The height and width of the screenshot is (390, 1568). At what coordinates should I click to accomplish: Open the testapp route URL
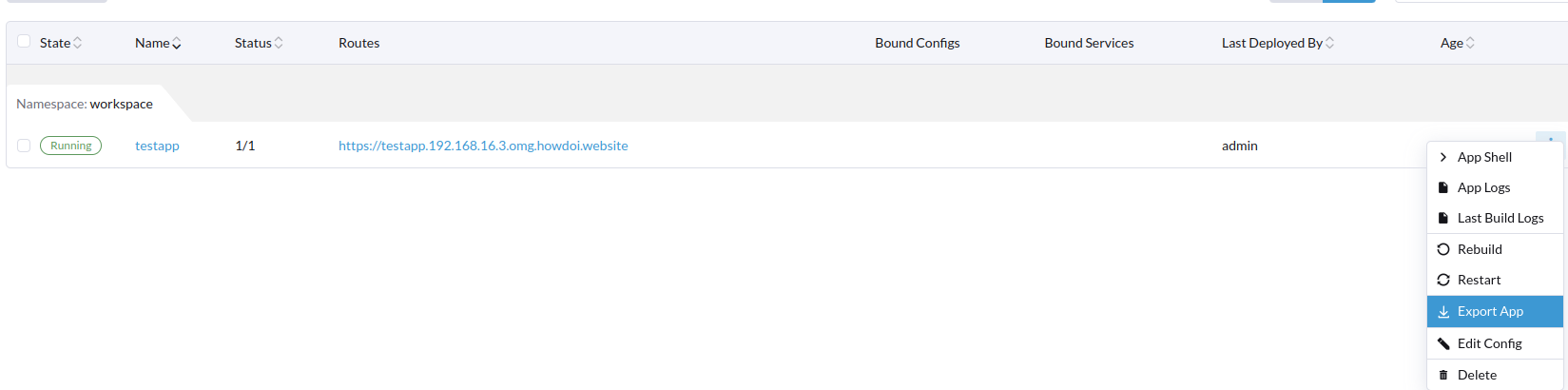pos(483,146)
